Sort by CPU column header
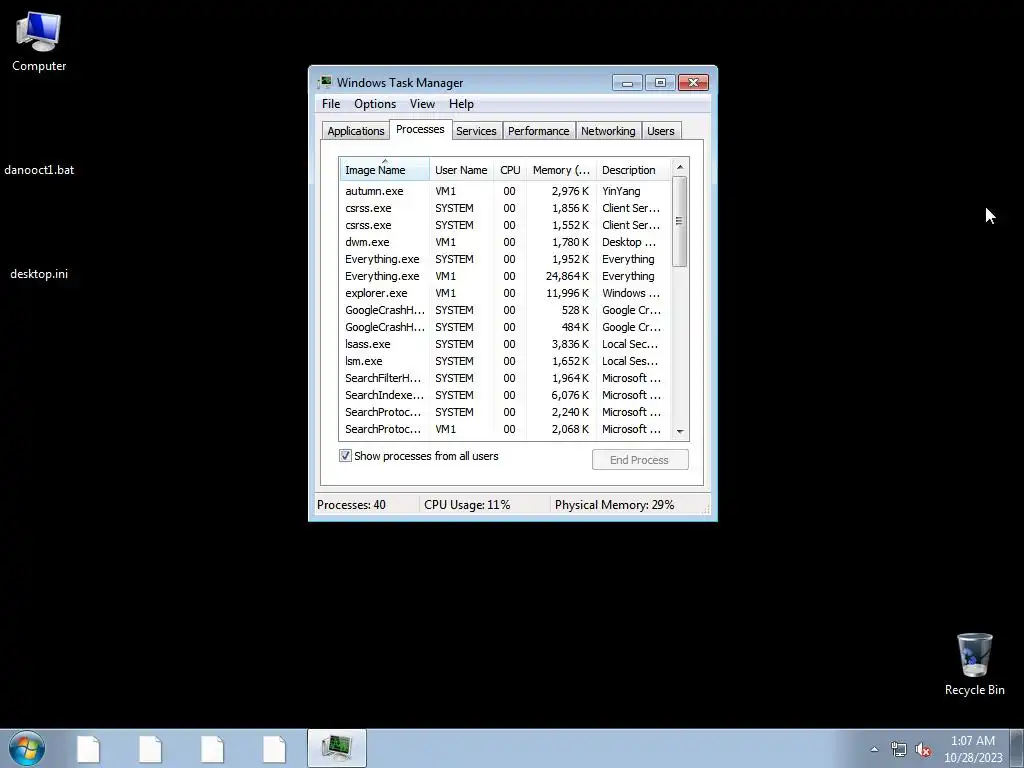Viewport: 1024px width, 768px height. pyautogui.click(x=510, y=170)
